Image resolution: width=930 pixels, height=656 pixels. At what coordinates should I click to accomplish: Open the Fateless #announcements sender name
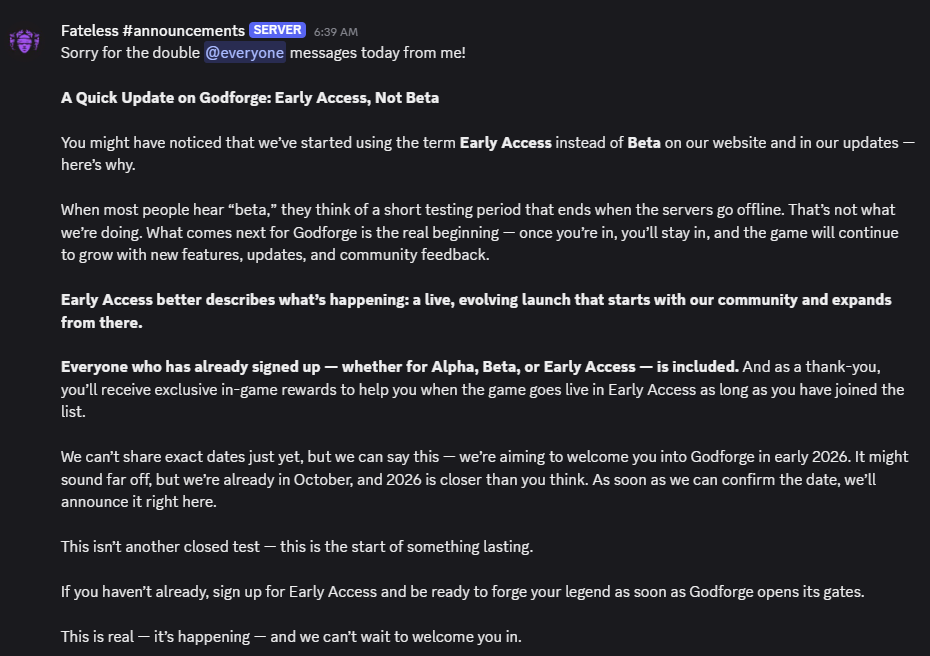click(152, 31)
